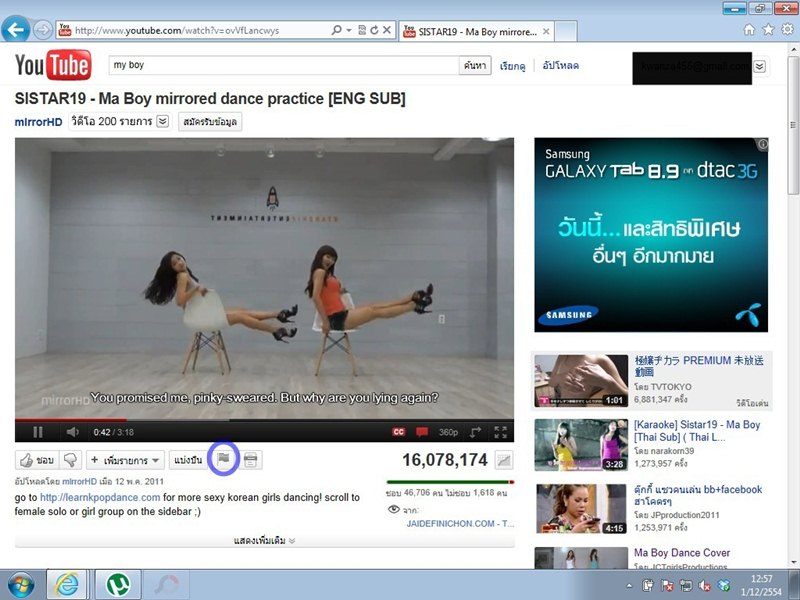Open Karaoke Sistar19 Ma Boy thumbnail
The image size is (800, 600).
[581, 445]
